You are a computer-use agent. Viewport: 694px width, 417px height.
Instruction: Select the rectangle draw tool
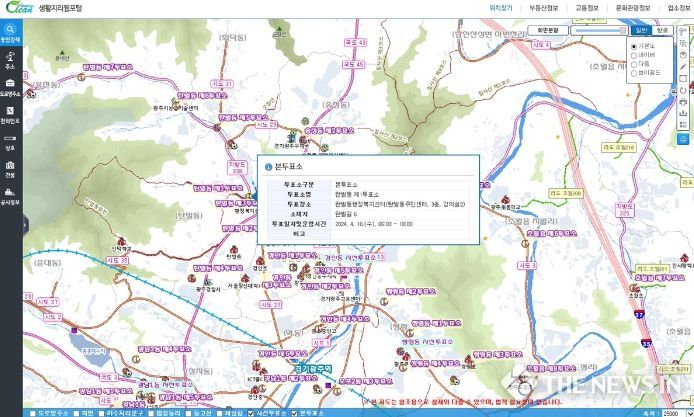[683, 79]
